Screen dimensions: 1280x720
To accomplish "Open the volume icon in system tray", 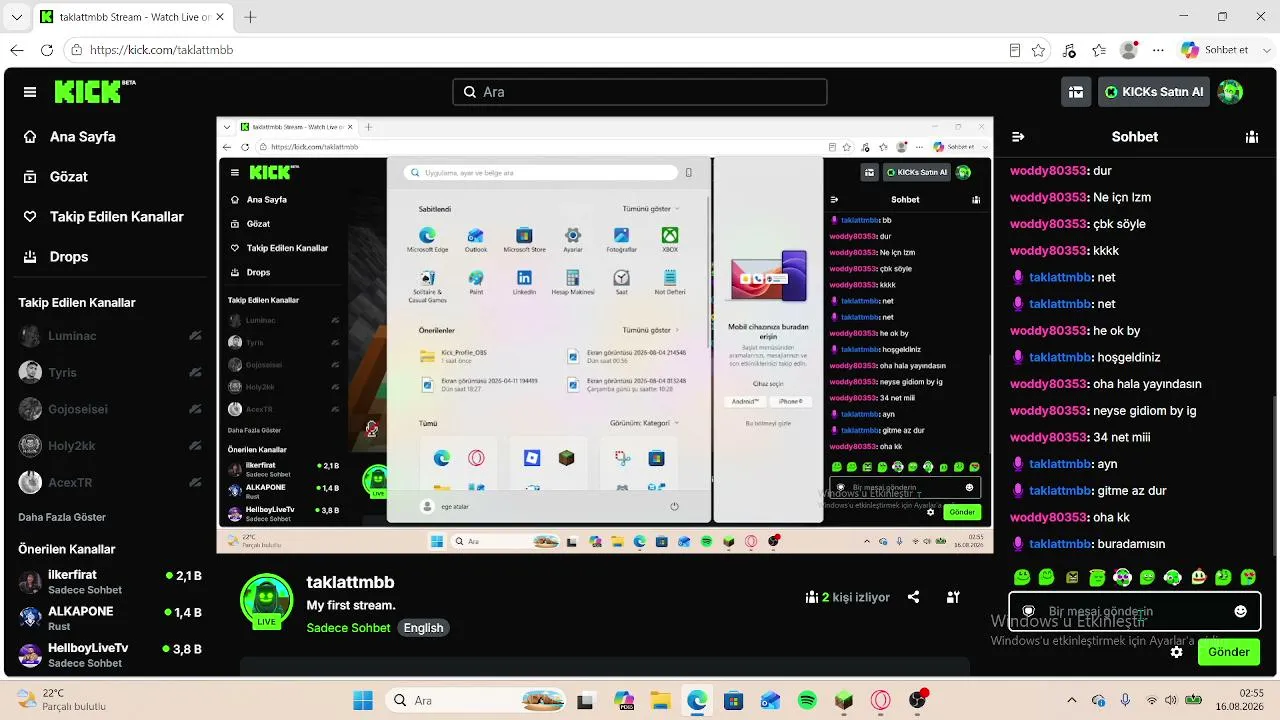I will click(1172, 701).
